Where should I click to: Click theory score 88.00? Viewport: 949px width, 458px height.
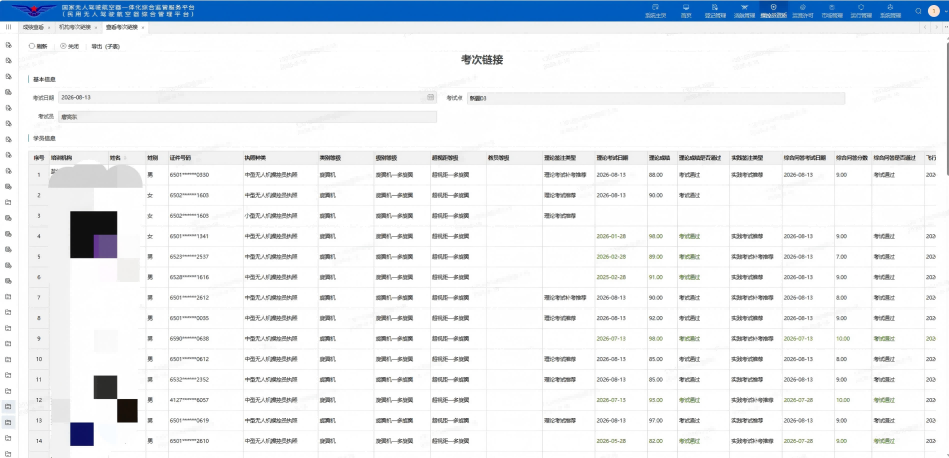point(655,175)
